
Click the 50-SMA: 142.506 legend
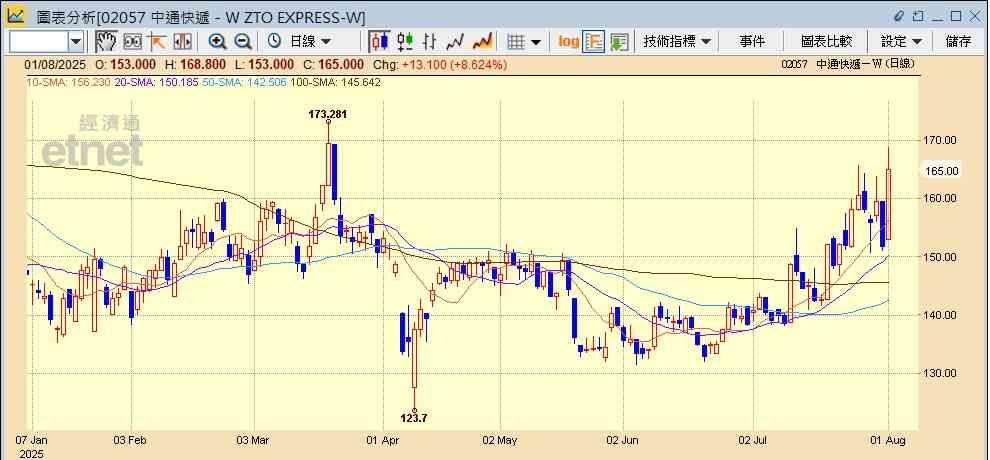coord(245,82)
